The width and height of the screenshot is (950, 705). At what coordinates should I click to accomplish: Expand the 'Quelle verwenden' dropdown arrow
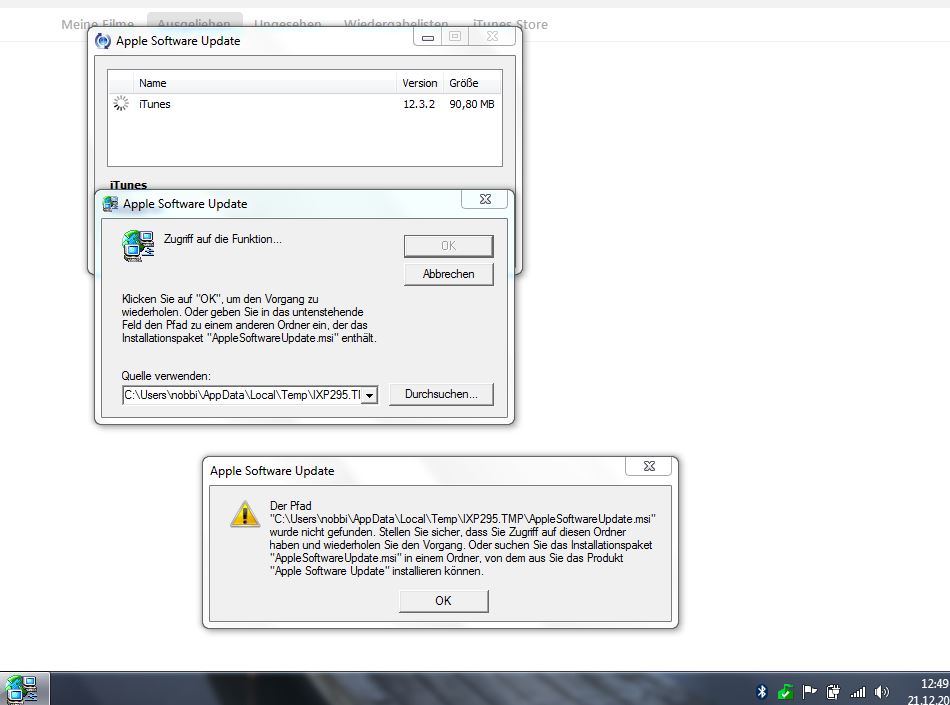coord(370,396)
